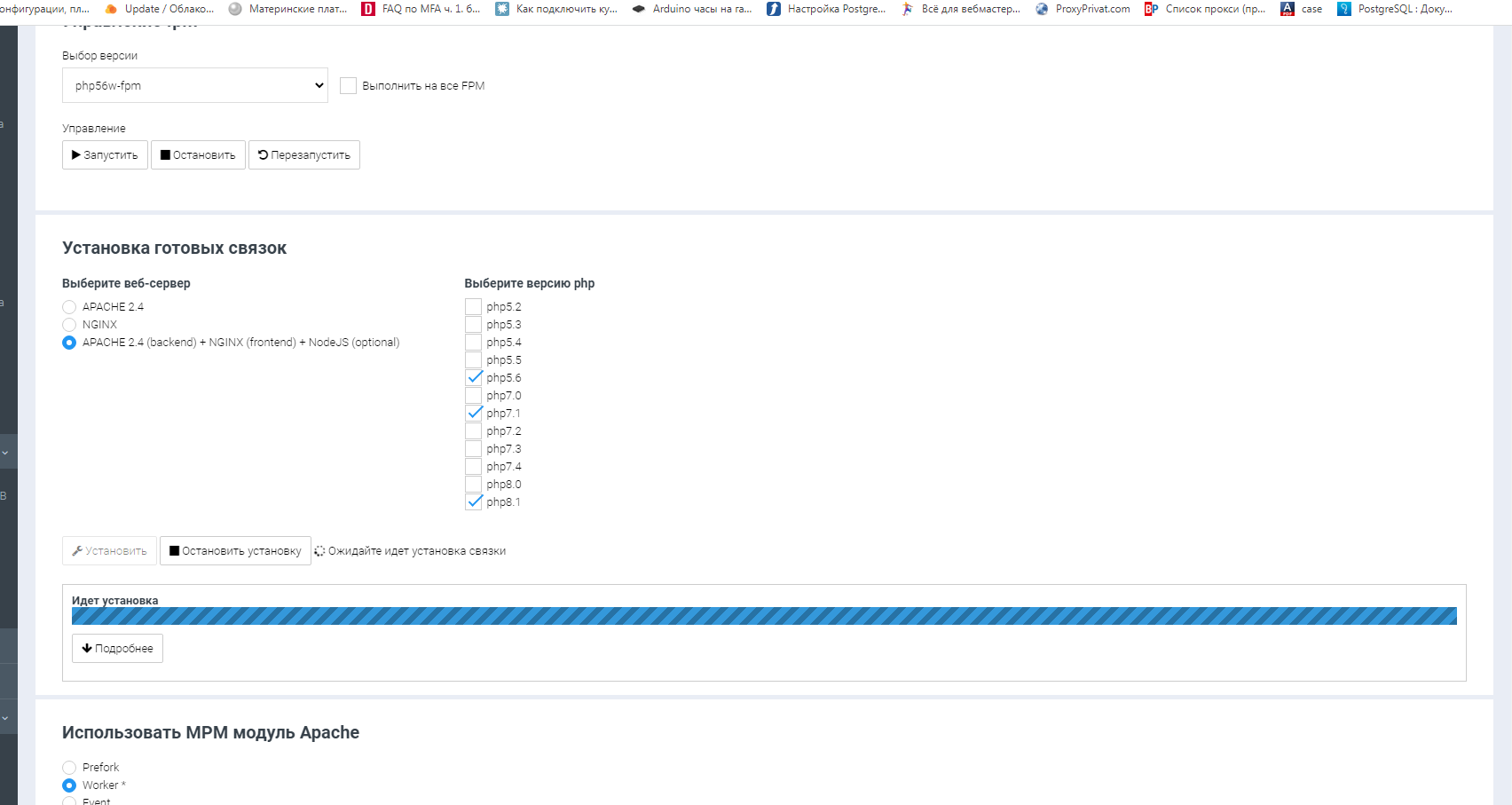1512x805 pixels.
Task: Uncheck the php5.6 version checkbox
Action: point(474,378)
